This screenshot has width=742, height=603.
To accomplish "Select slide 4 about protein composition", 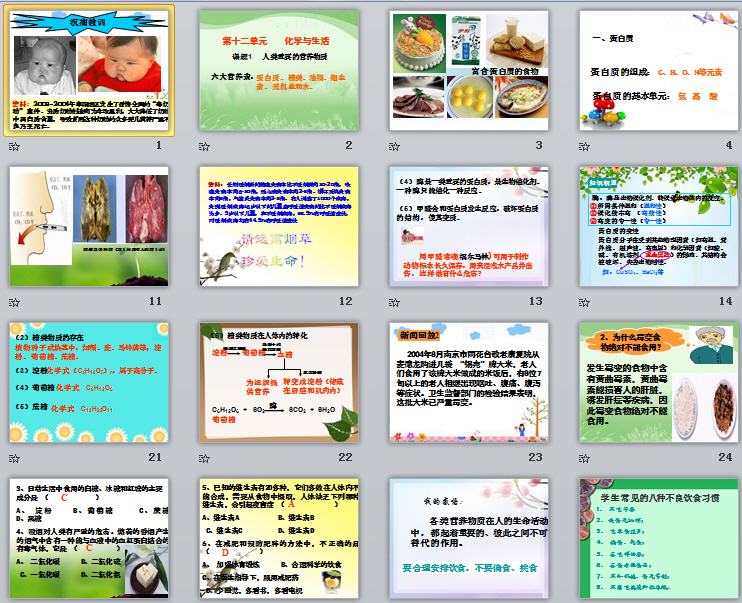I will click(659, 69).
